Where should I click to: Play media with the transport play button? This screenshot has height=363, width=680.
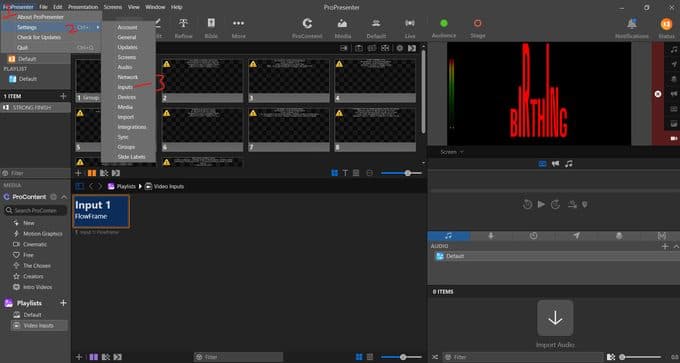(x=541, y=204)
